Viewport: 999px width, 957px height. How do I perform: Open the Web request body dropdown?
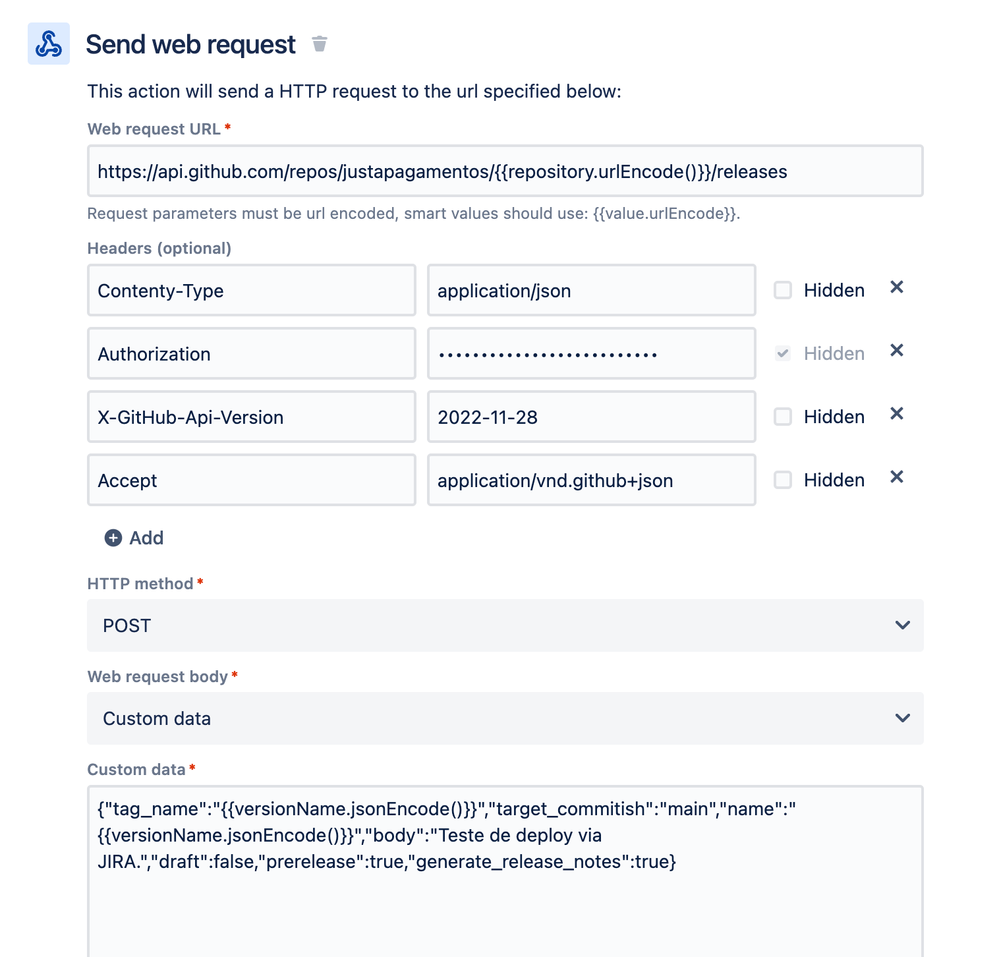click(x=505, y=719)
